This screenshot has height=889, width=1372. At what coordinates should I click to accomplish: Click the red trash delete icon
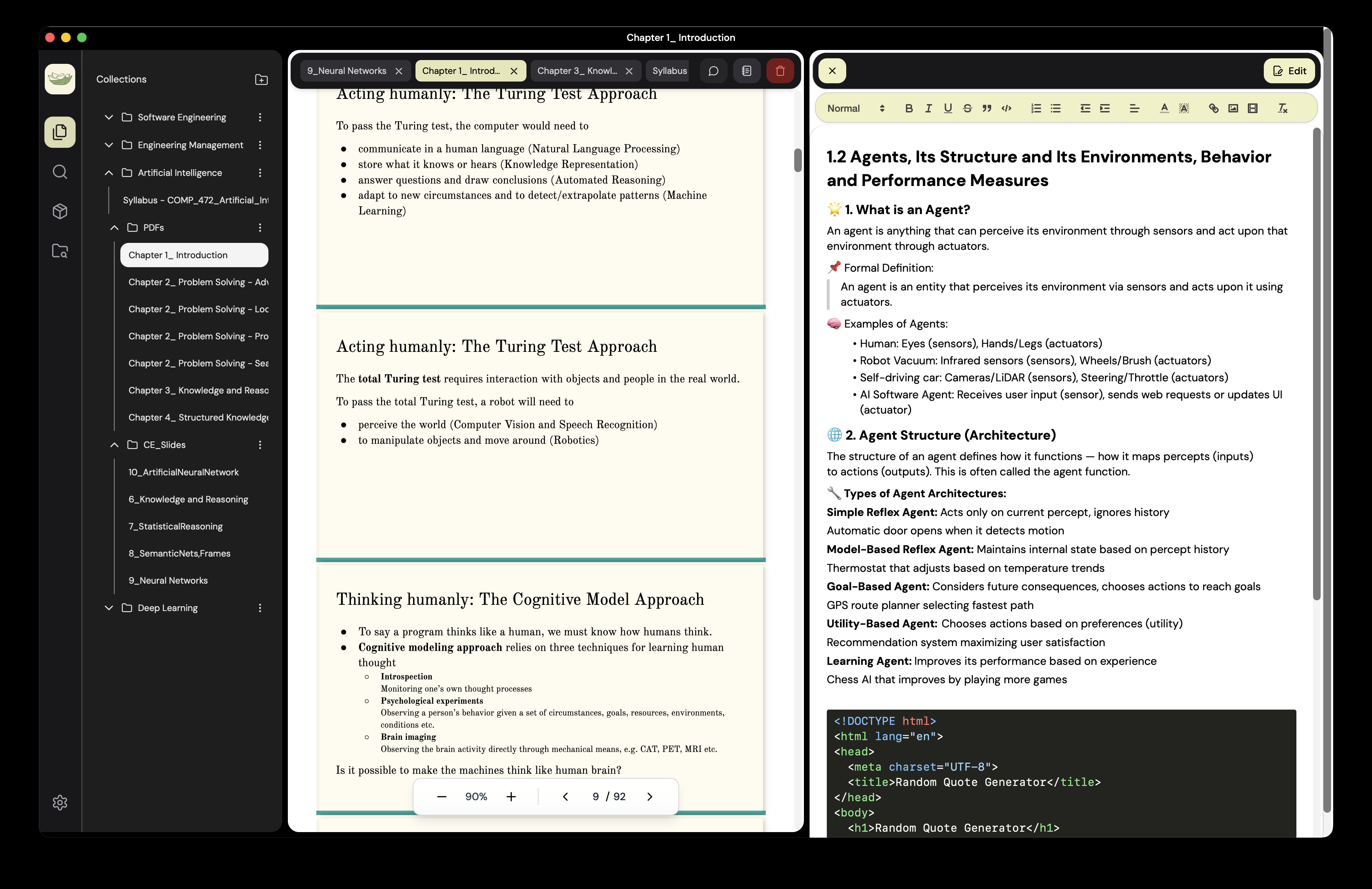click(x=780, y=71)
